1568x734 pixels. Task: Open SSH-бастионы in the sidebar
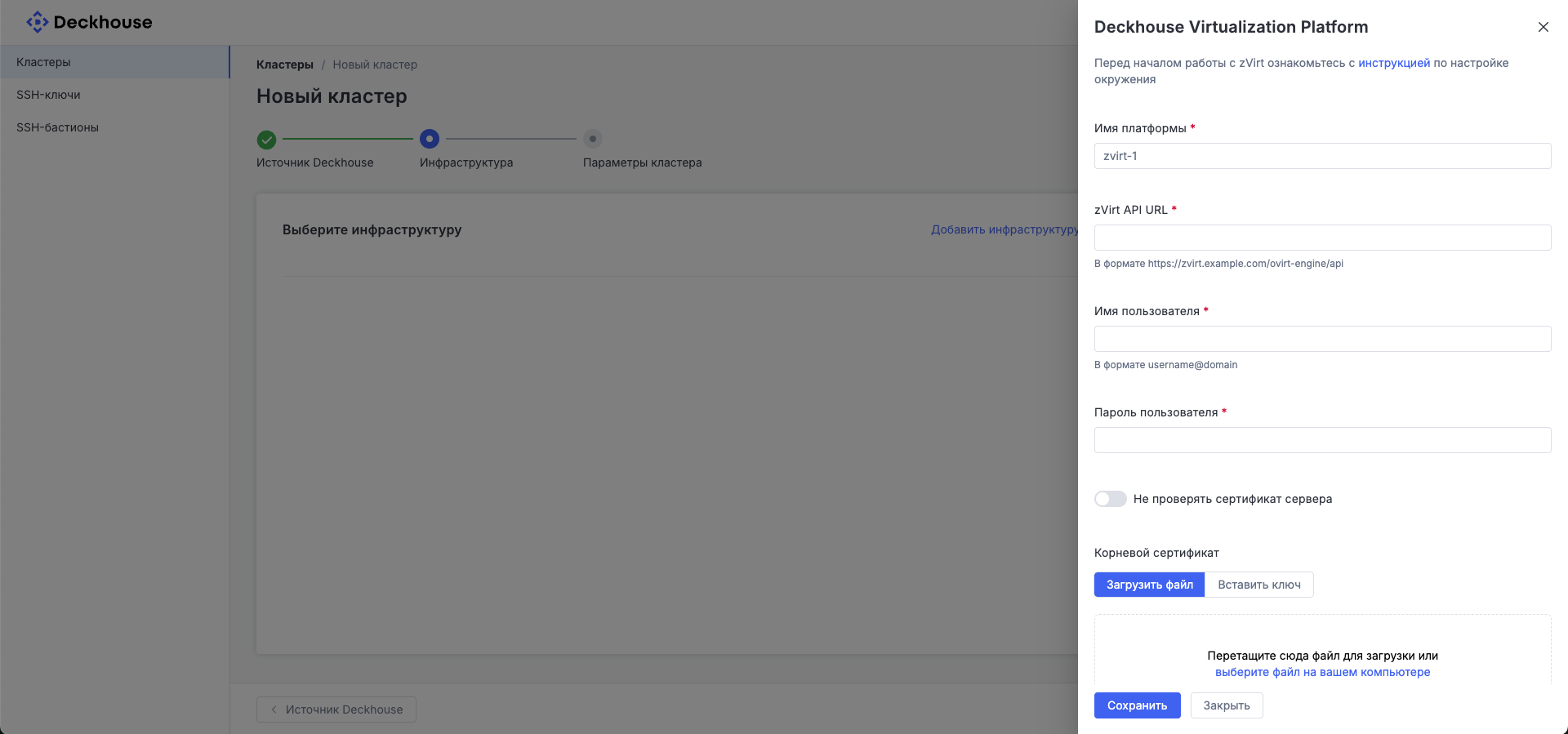[114, 127]
